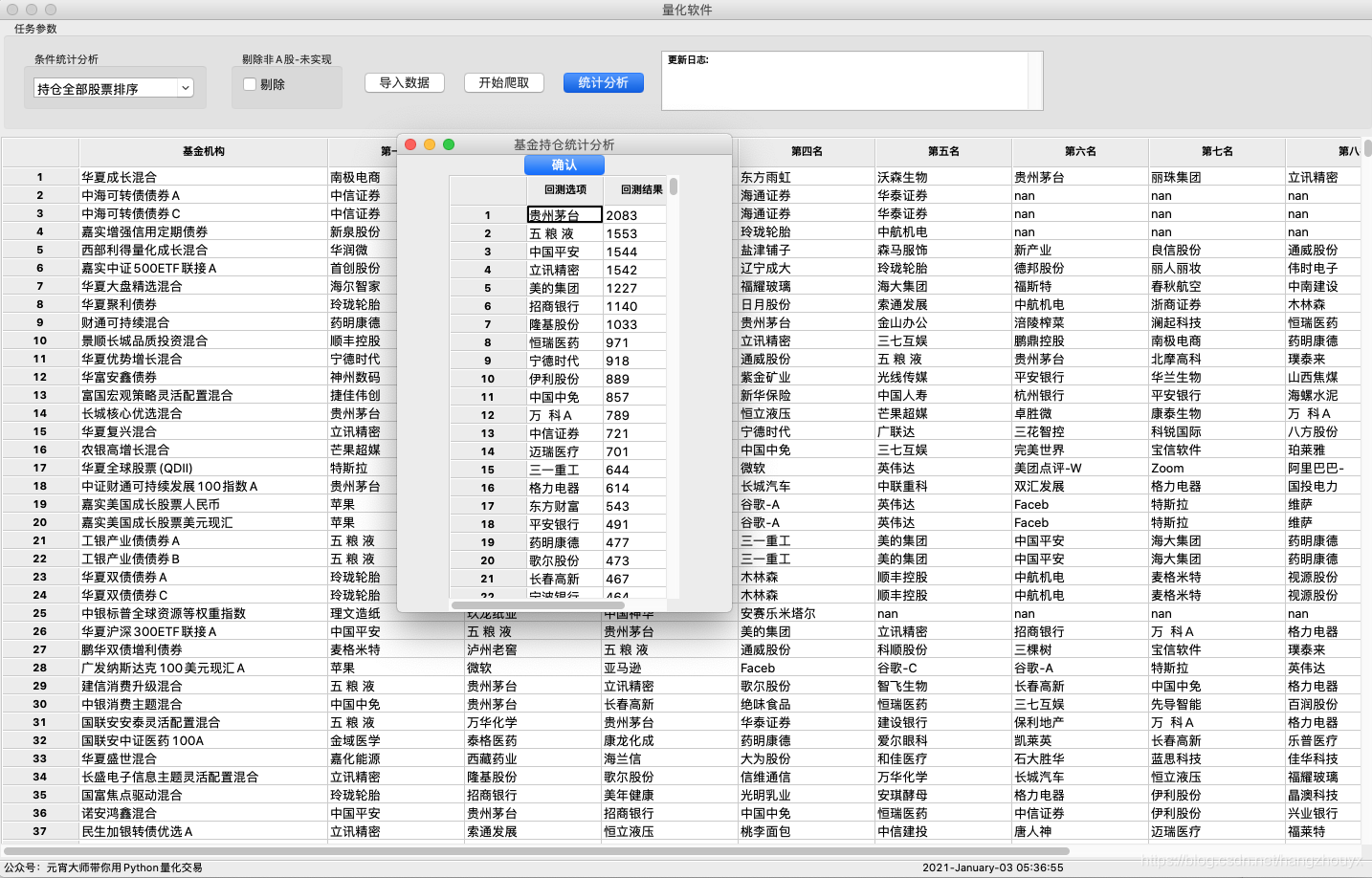Open the 持仓全部股票排序 dropdown
Viewport: 1372px width, 878px height.
[x=114, y=88]
